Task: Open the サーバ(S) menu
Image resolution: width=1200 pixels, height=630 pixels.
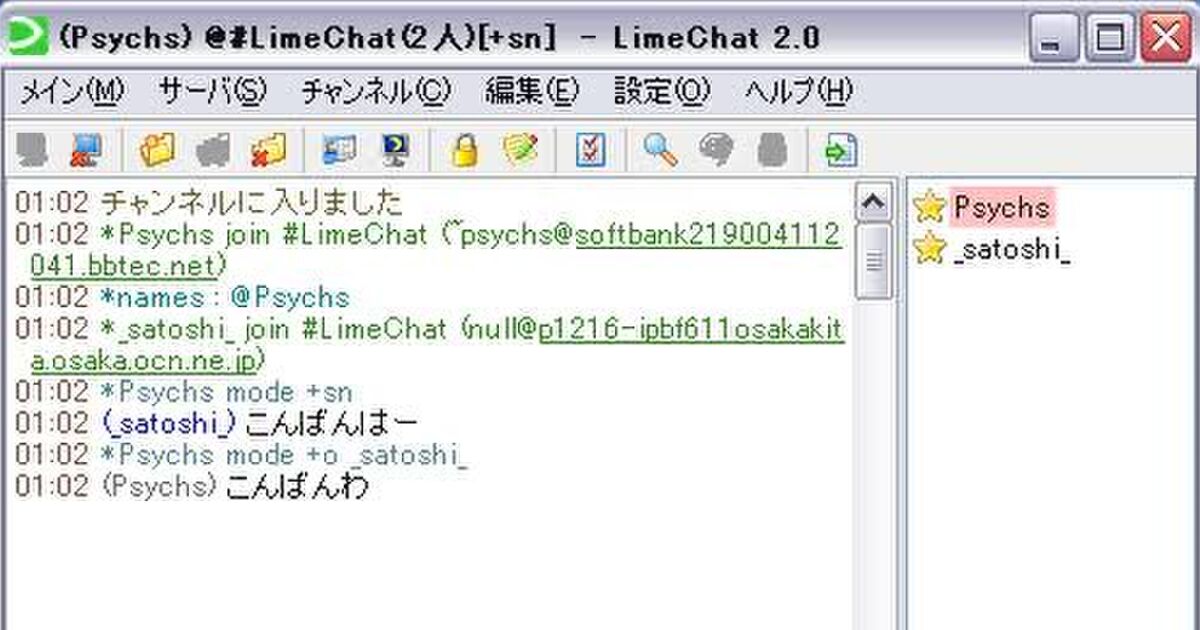Action: point(212,93)
